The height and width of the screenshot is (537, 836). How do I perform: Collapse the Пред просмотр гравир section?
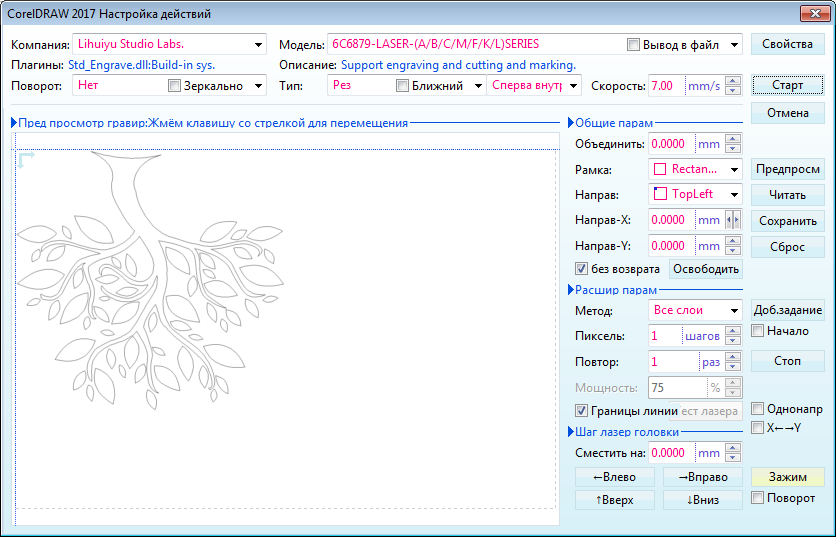[x=14, y=123]
